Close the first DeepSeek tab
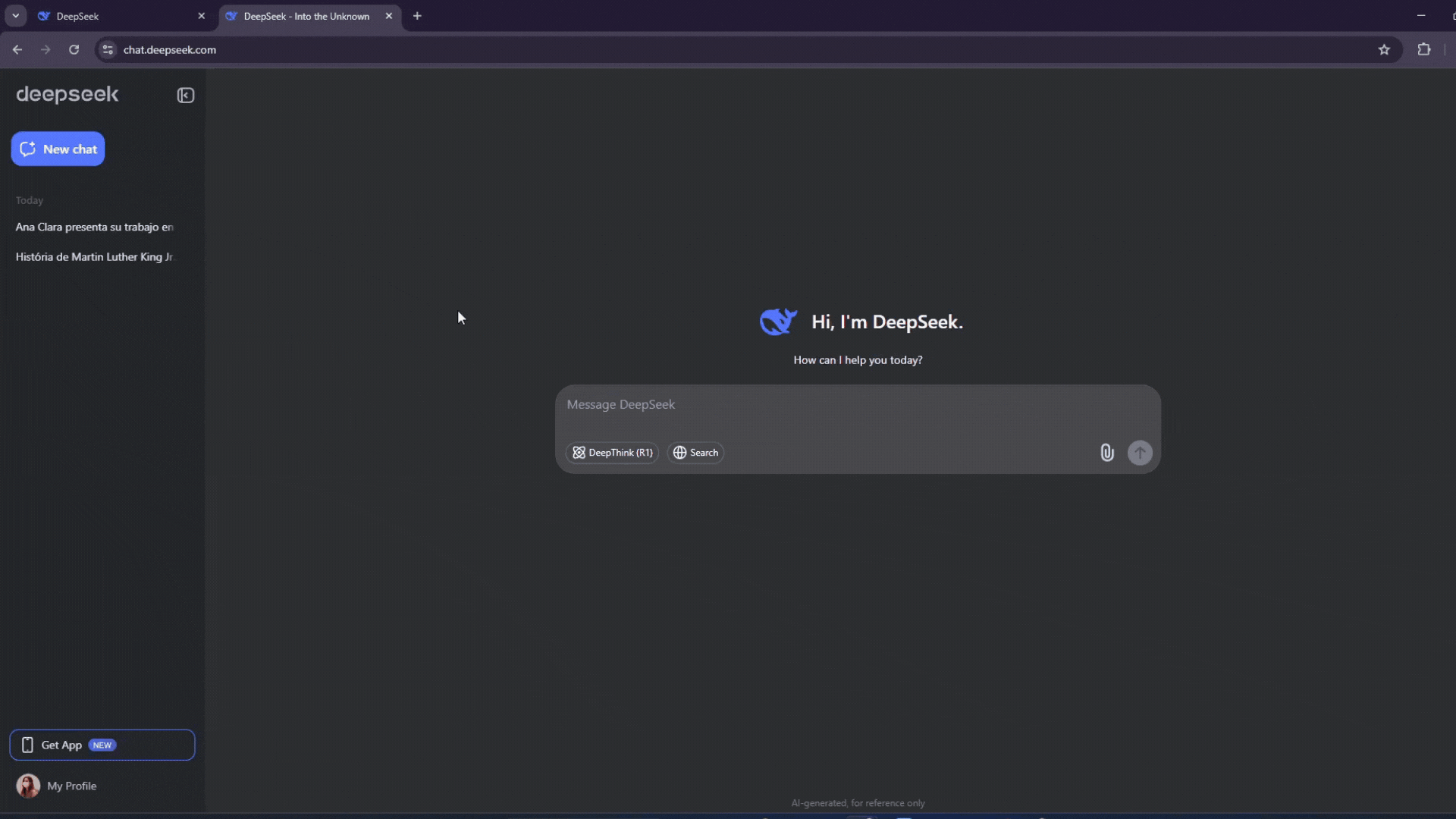 [x=201, y=16]
